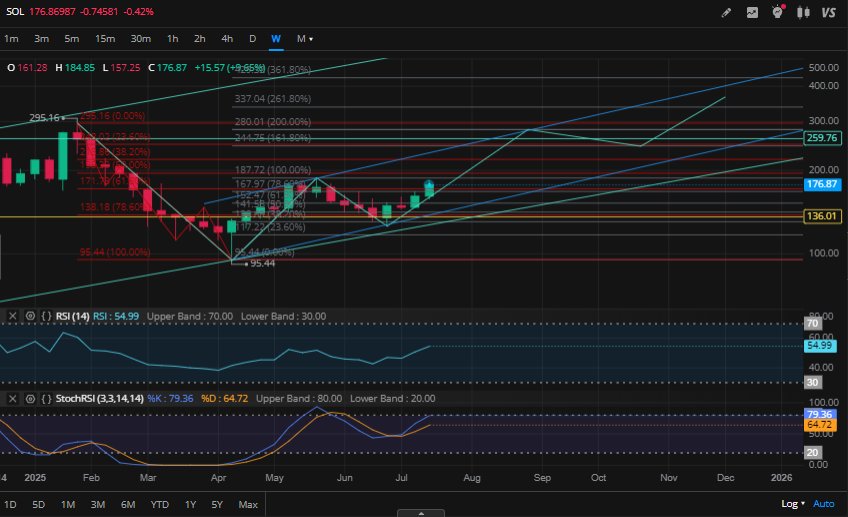Select the 4h timeframe
This screenshot has width=848, height=517.
click(x=227, y=39)
